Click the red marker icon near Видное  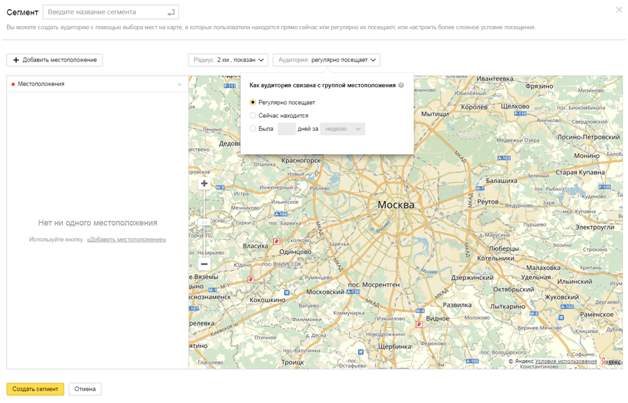(x=419, y=324)
